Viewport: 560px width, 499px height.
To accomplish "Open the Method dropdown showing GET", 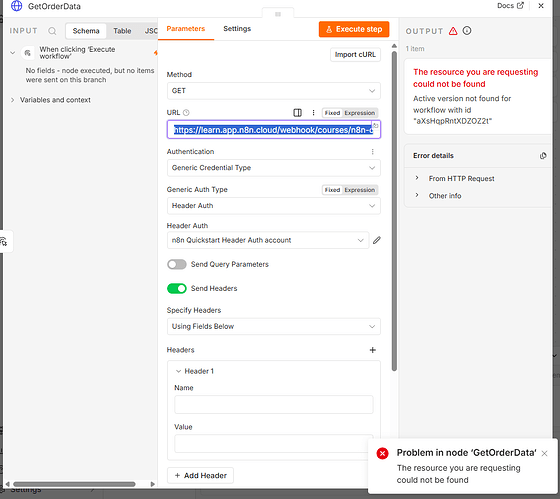I will coord(274,91).
